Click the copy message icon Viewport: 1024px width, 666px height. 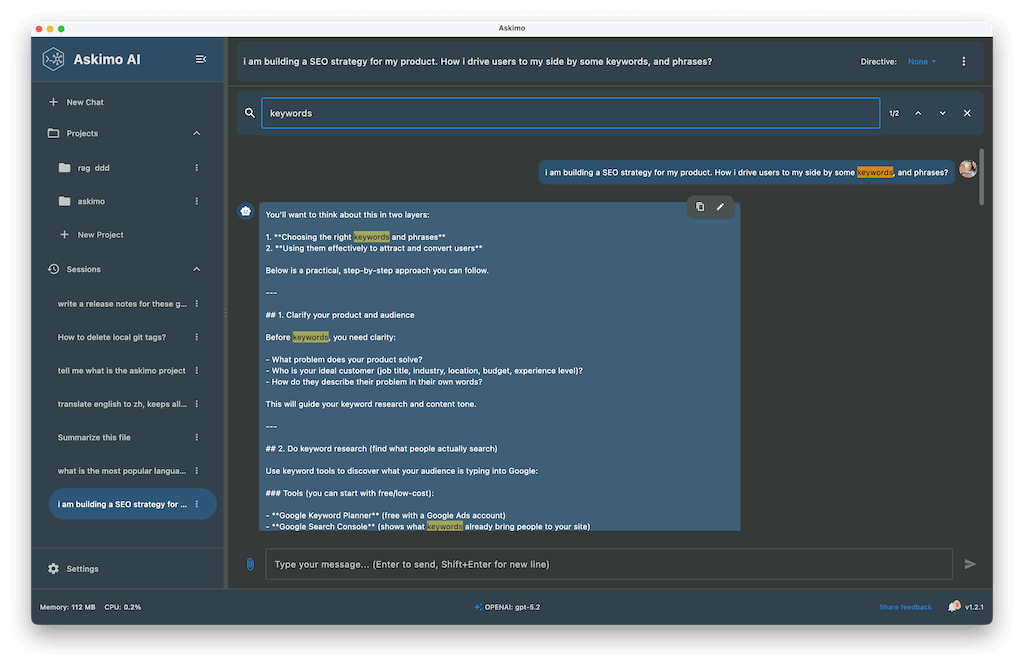click(x=700, y=207)
